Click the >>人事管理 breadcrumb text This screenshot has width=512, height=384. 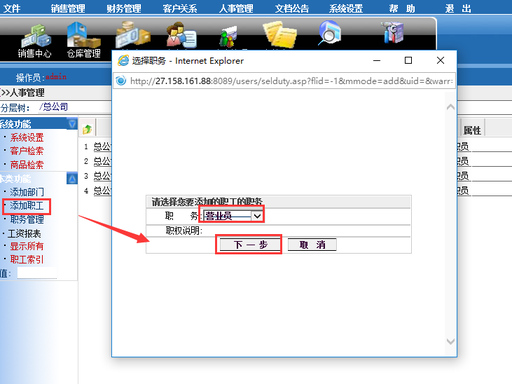[23, 93]
